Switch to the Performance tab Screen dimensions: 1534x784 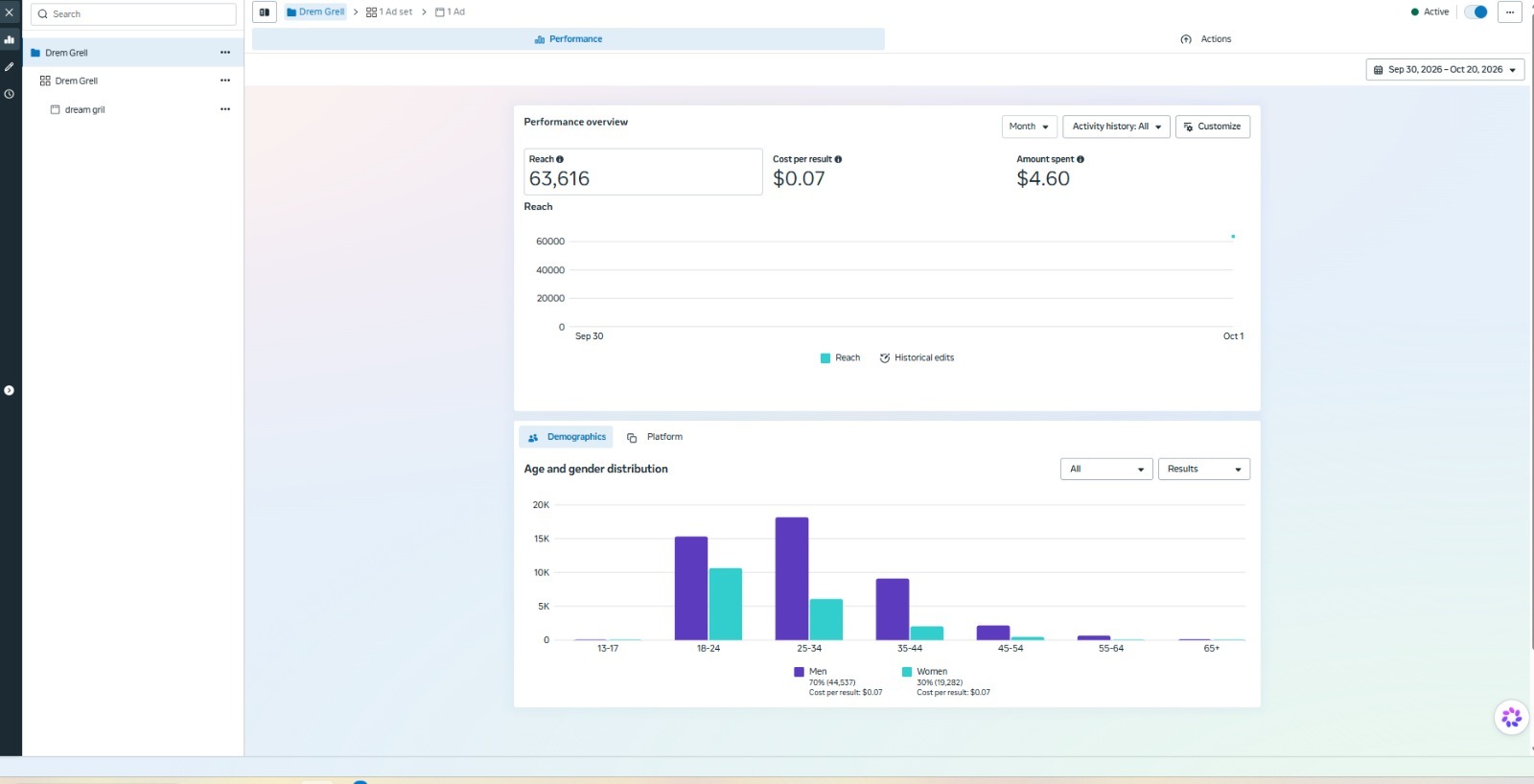point(569,39)
